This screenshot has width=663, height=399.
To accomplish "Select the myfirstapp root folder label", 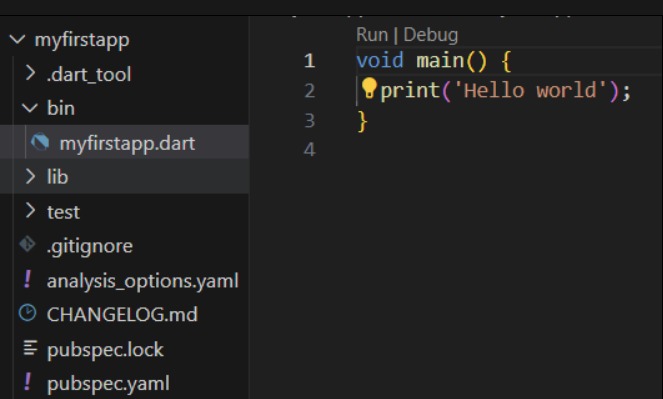I will point(82,41).
